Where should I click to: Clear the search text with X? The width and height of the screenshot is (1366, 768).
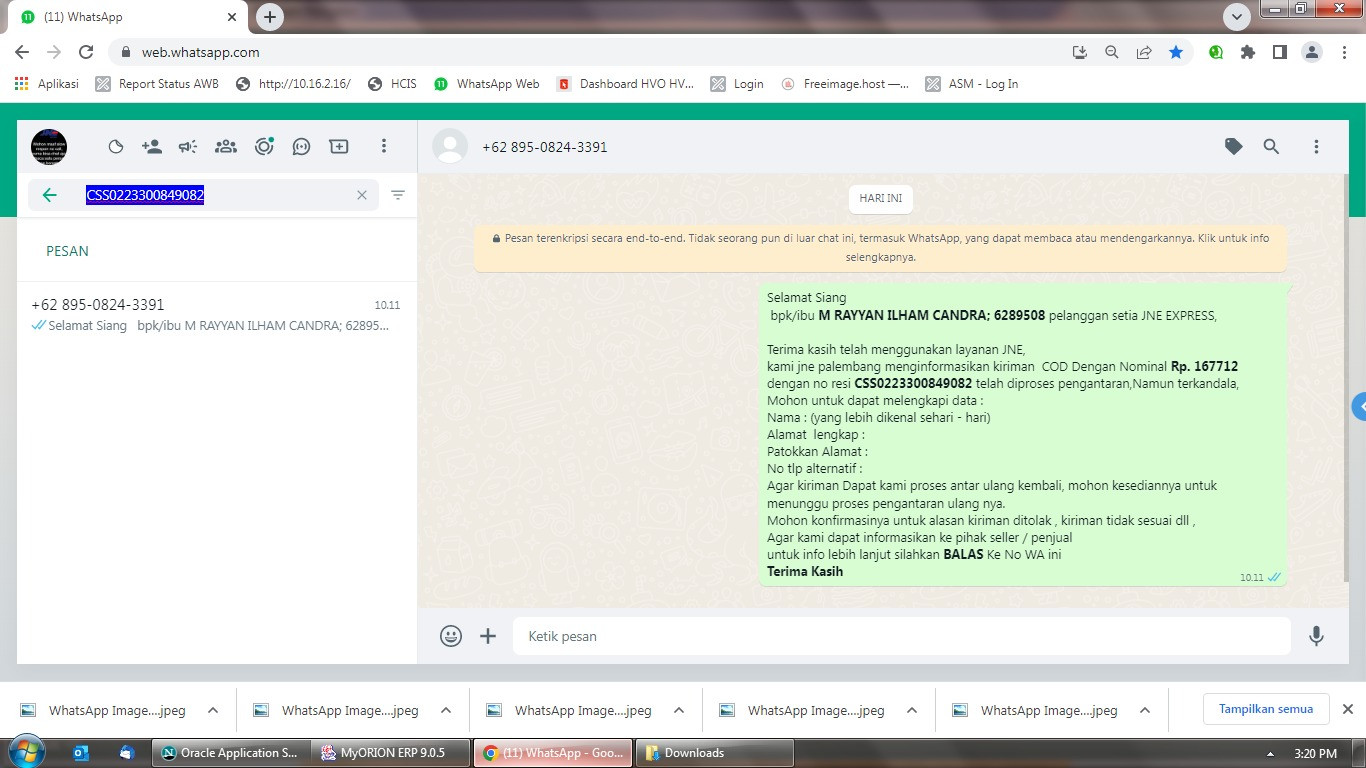click(362, 195)
